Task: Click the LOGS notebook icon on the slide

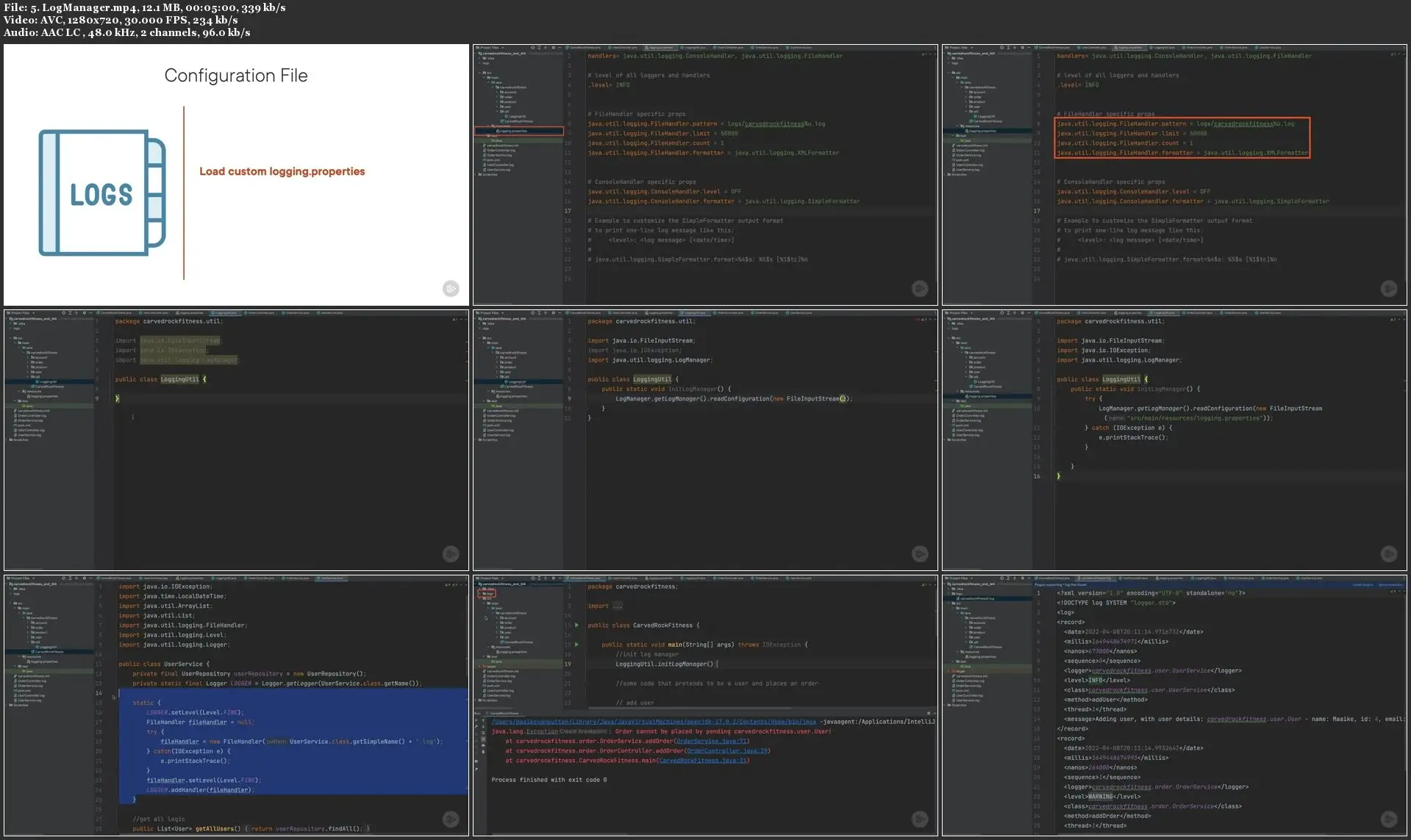Action: tap(102, 193)
